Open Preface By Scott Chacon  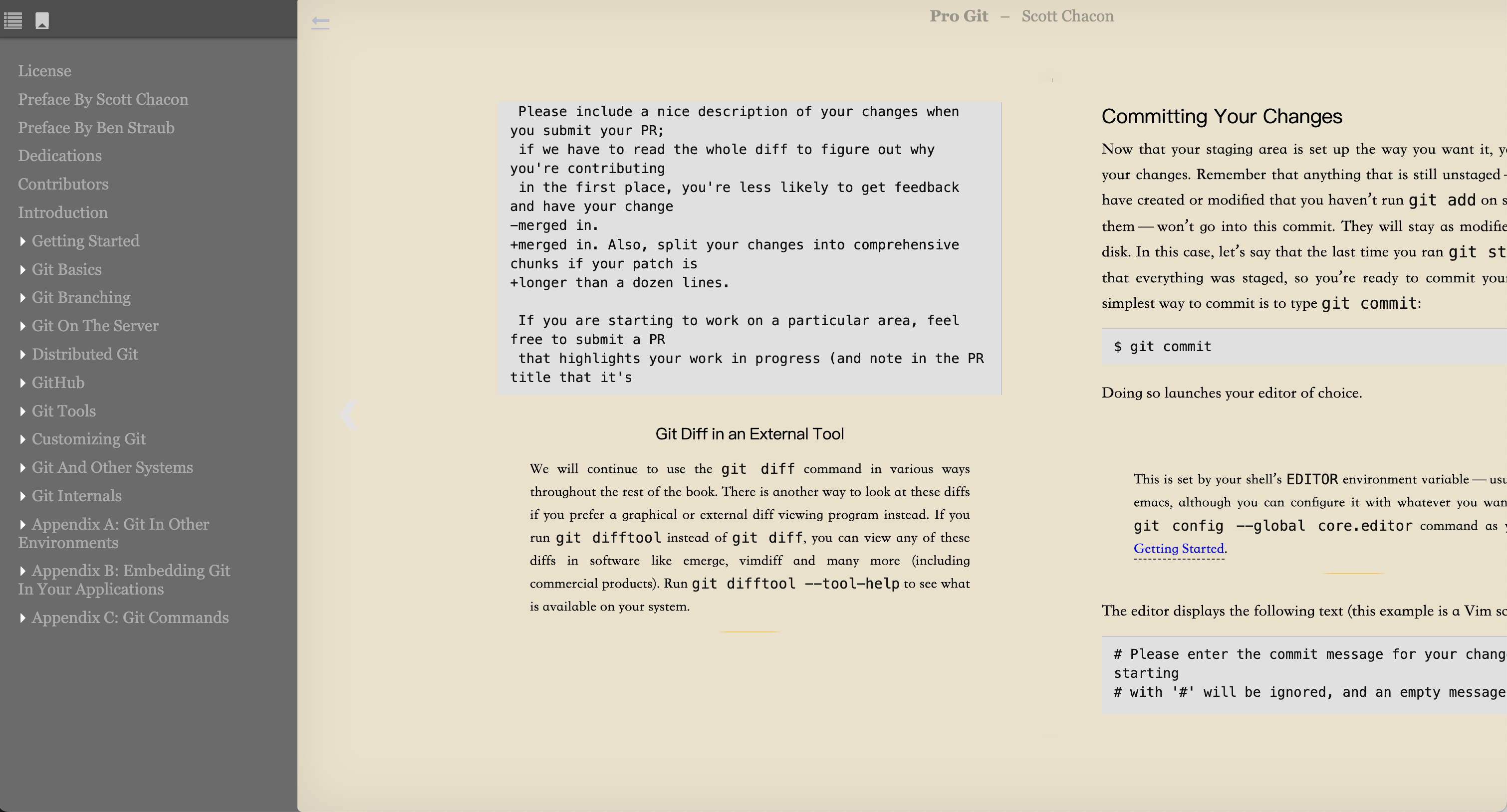click(103, 99)
